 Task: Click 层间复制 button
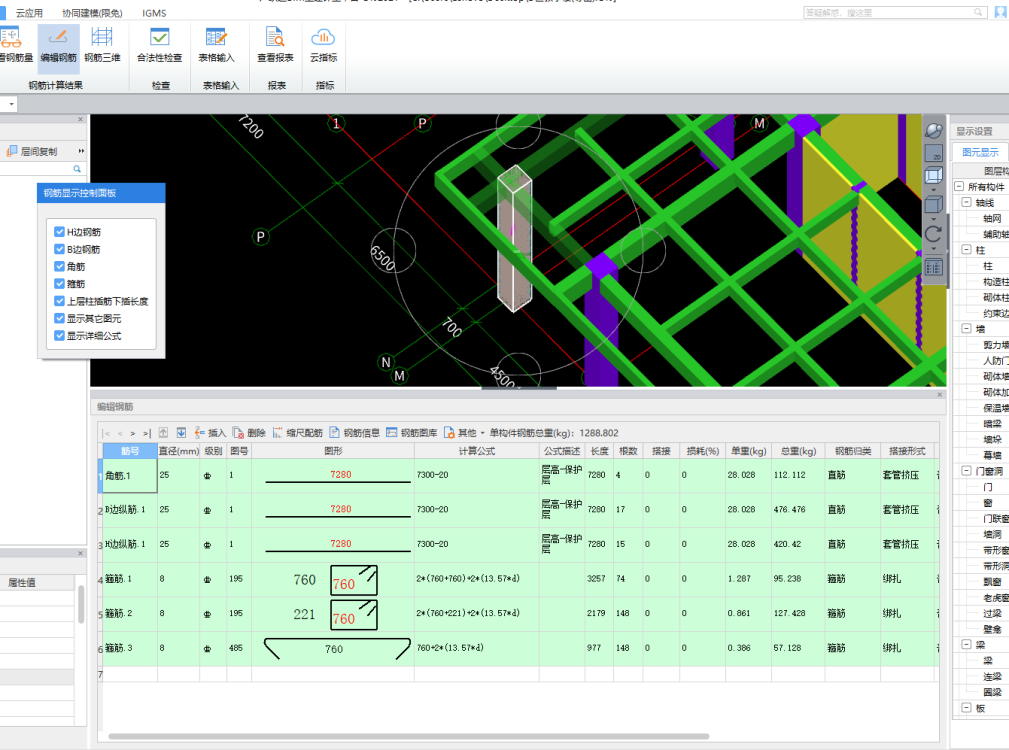tap(32, 151)
